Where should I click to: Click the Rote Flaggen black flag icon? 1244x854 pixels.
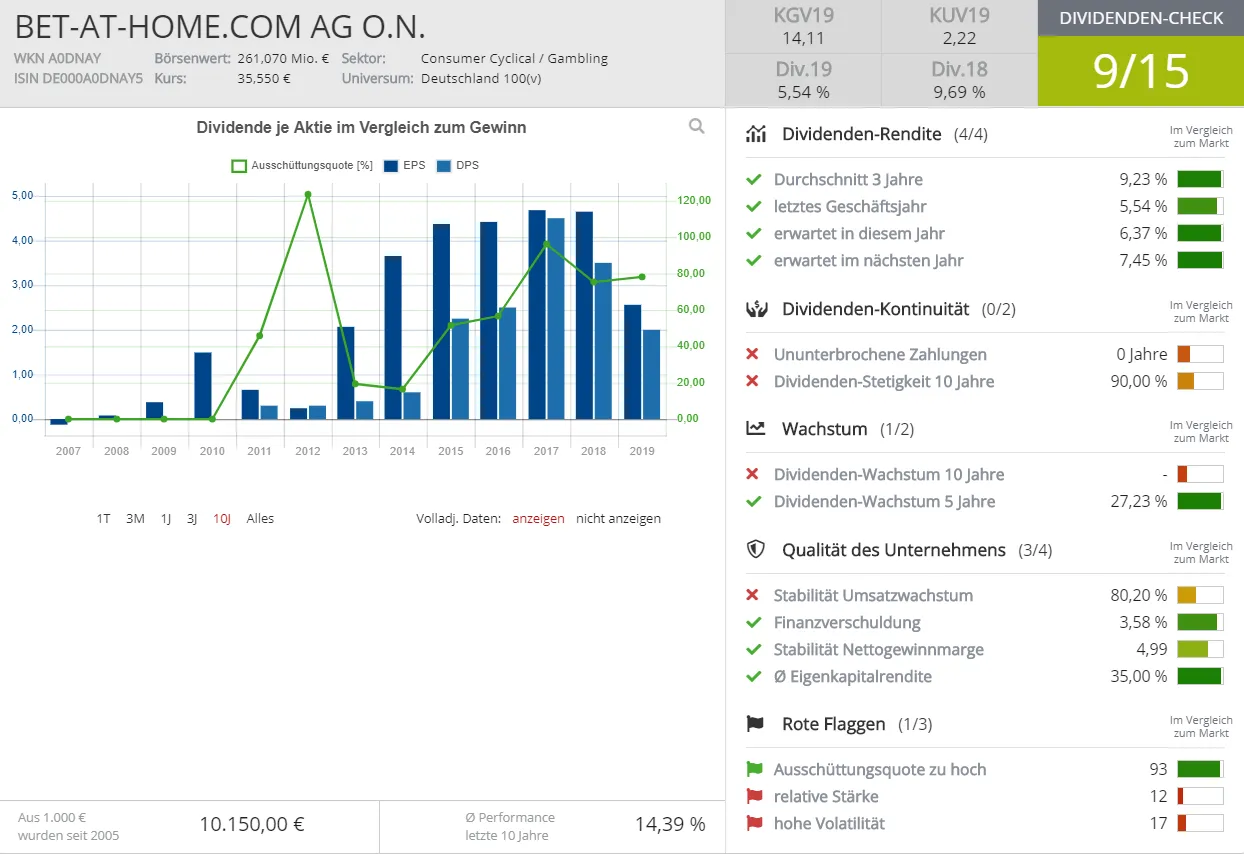tap(755, 724)
